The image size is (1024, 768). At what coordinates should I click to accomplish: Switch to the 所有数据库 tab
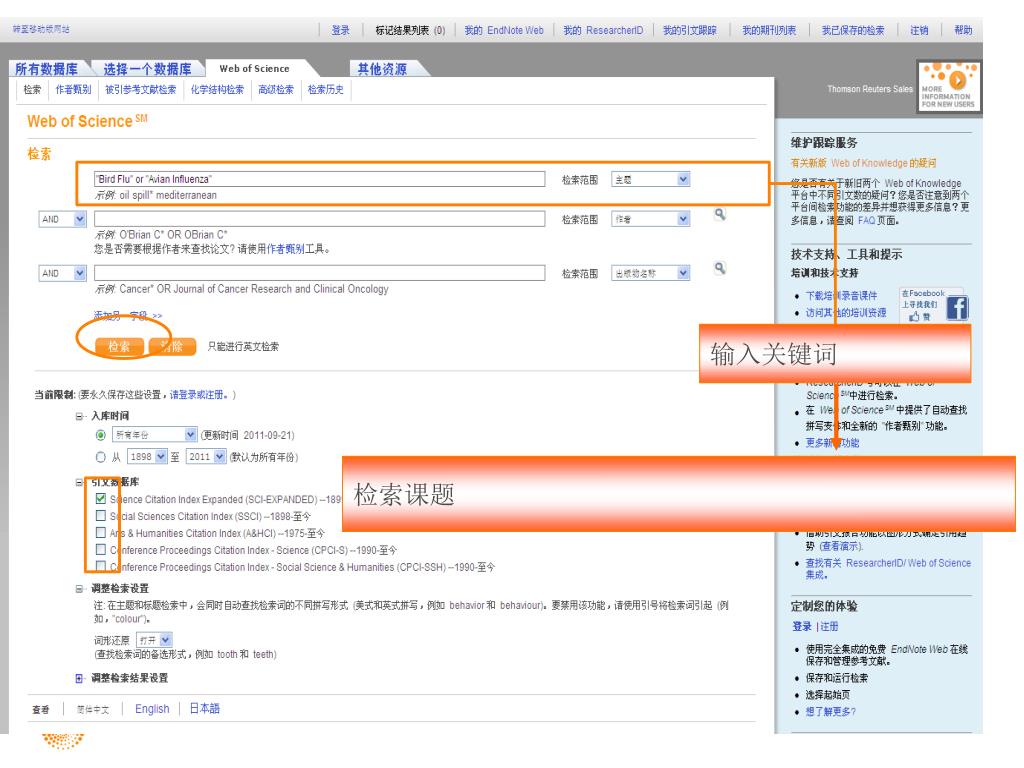point(46,69)
